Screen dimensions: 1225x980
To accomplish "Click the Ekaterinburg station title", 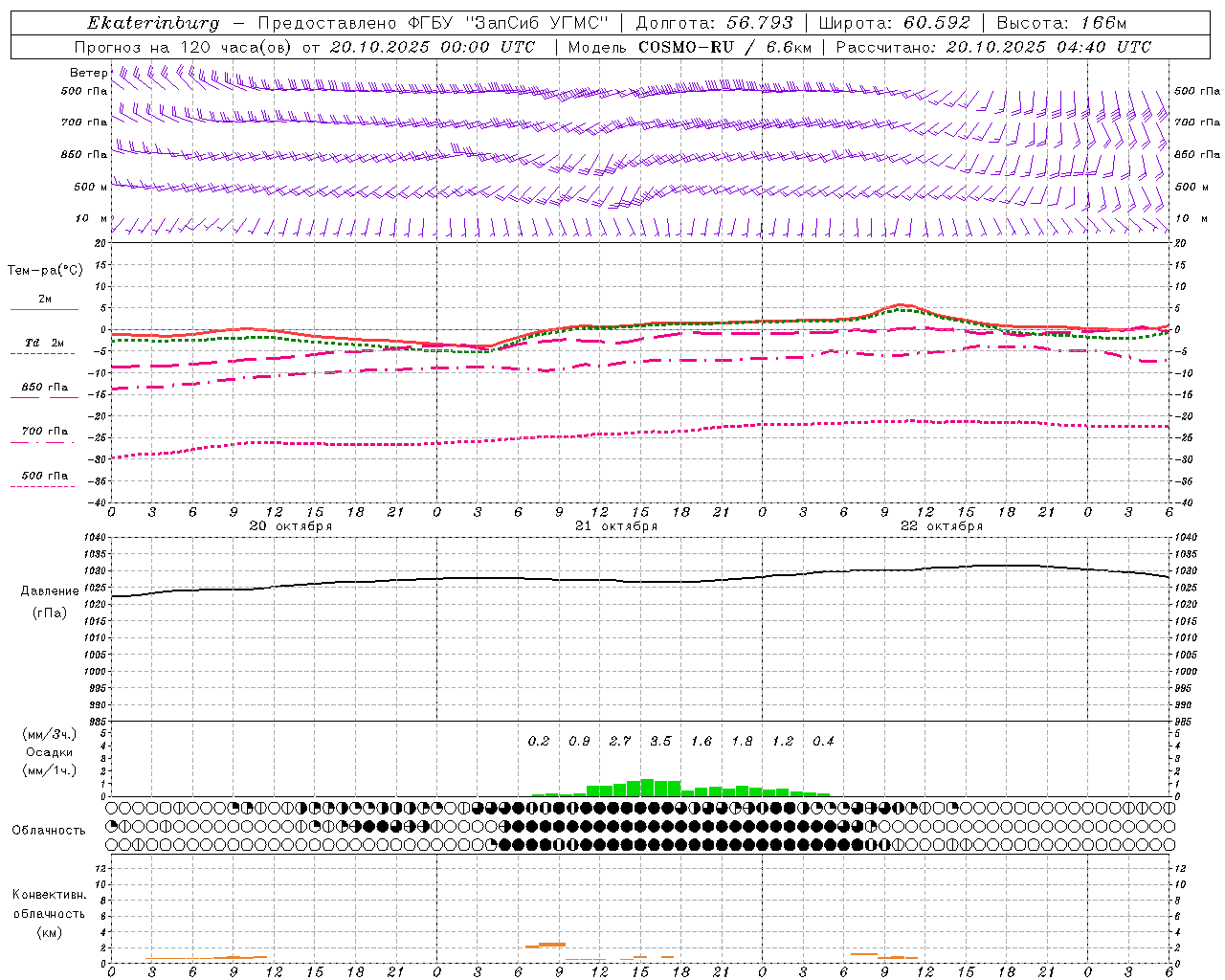I will point(153,23).
